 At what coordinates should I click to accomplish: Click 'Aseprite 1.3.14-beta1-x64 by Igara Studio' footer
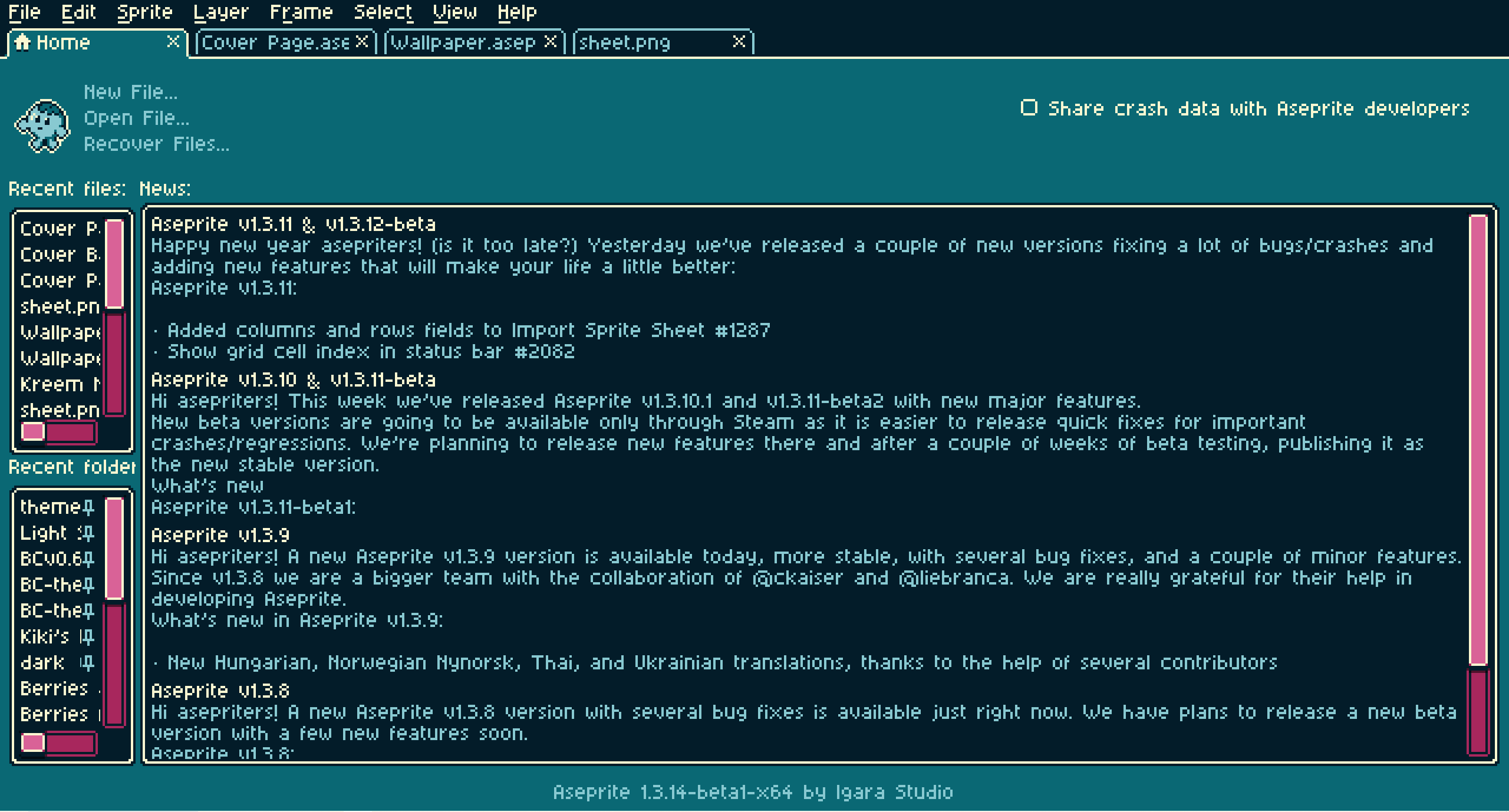(x=753, y=792)
